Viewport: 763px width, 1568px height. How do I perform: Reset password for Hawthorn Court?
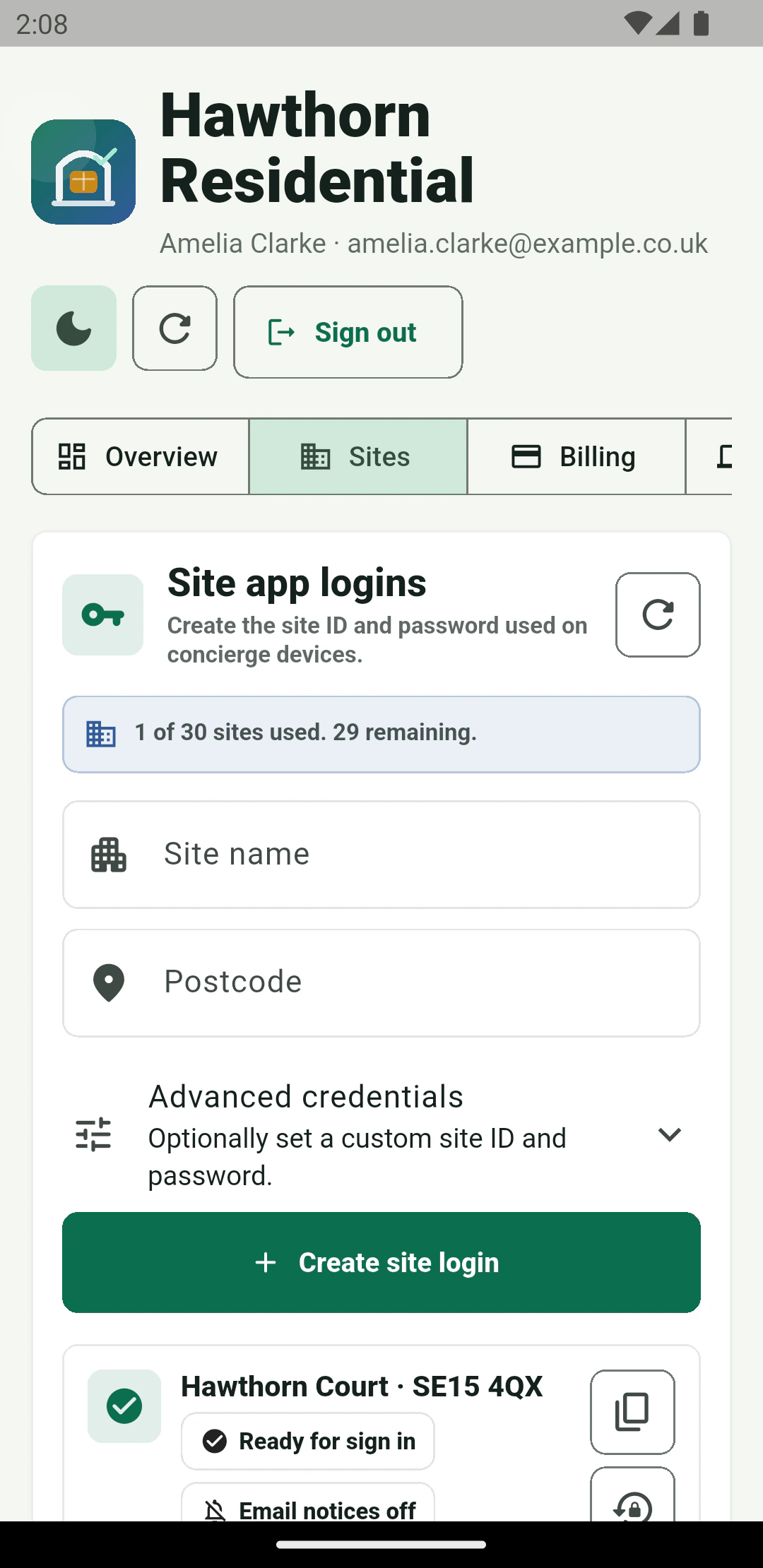632,1495
